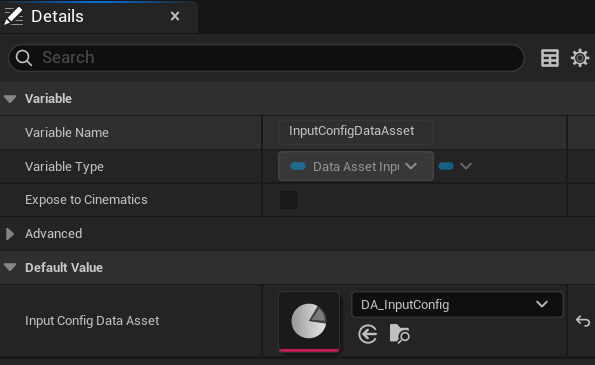Open the property matrix table view icon
This screenshot has width=595, height=365.
click(549, 58)
